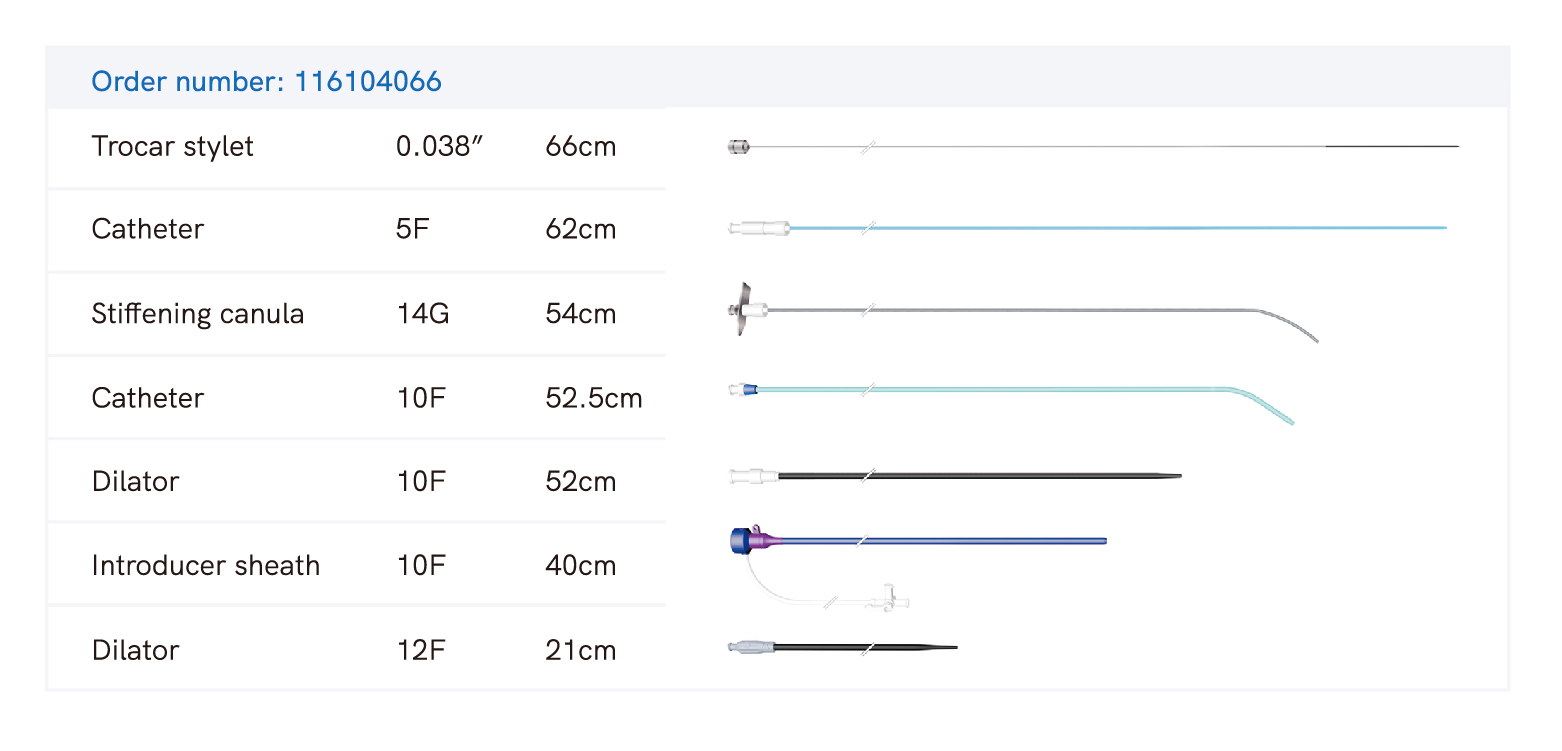Click the order number 116104066 heading
This screenshot has width=1562, height=751.
266,81
